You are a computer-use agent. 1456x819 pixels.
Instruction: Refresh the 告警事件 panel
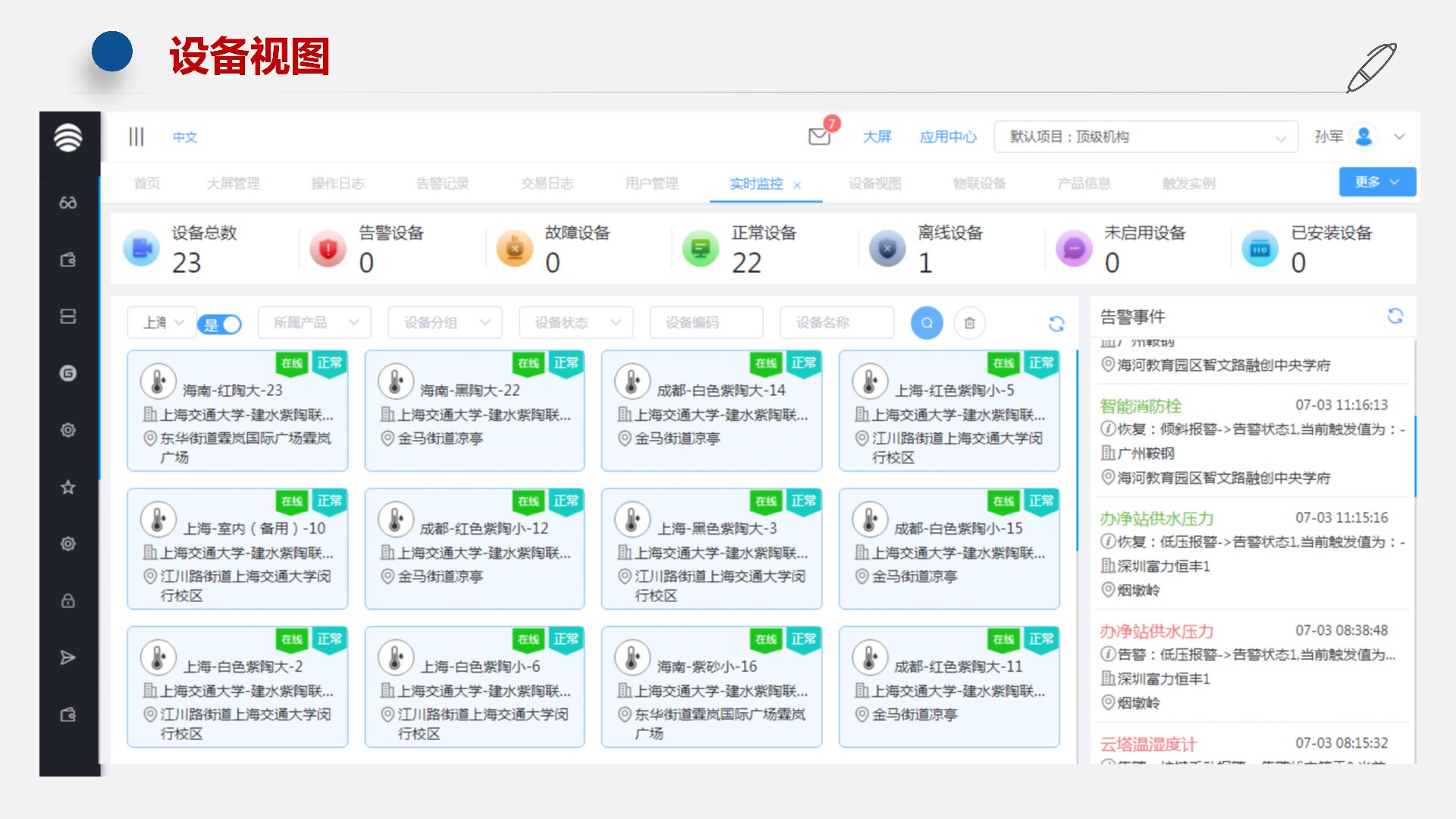coord(1395,315)
